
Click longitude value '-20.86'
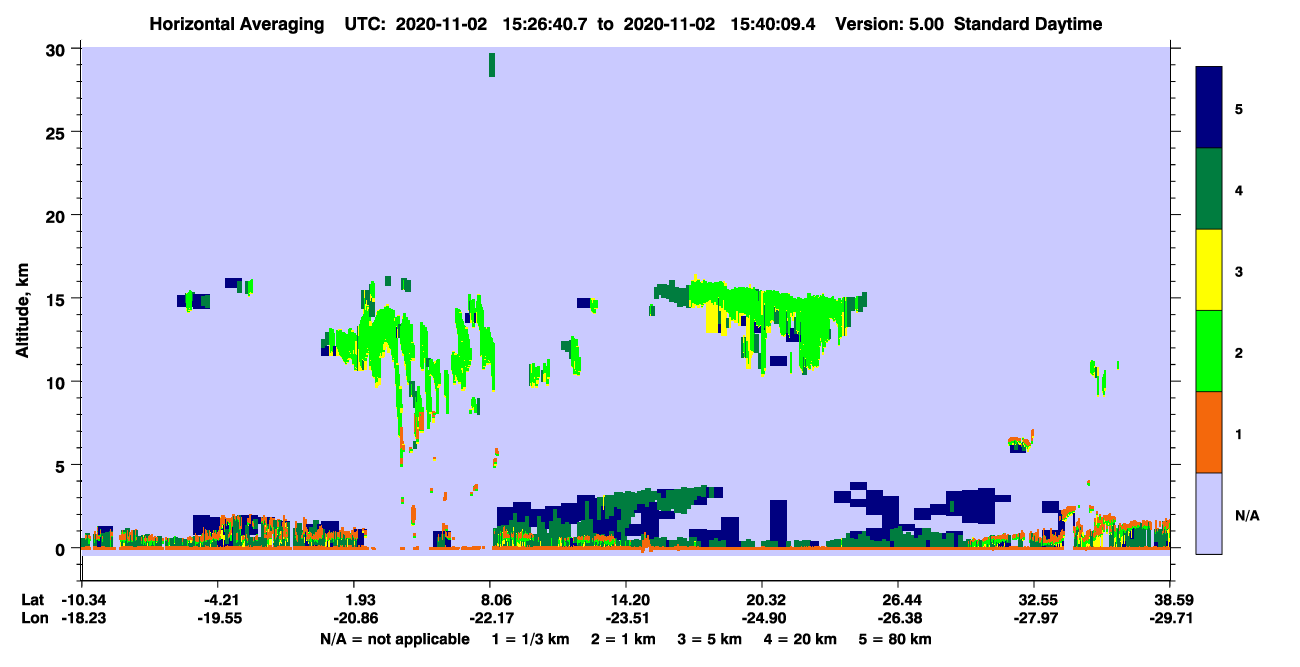[354, 619]
